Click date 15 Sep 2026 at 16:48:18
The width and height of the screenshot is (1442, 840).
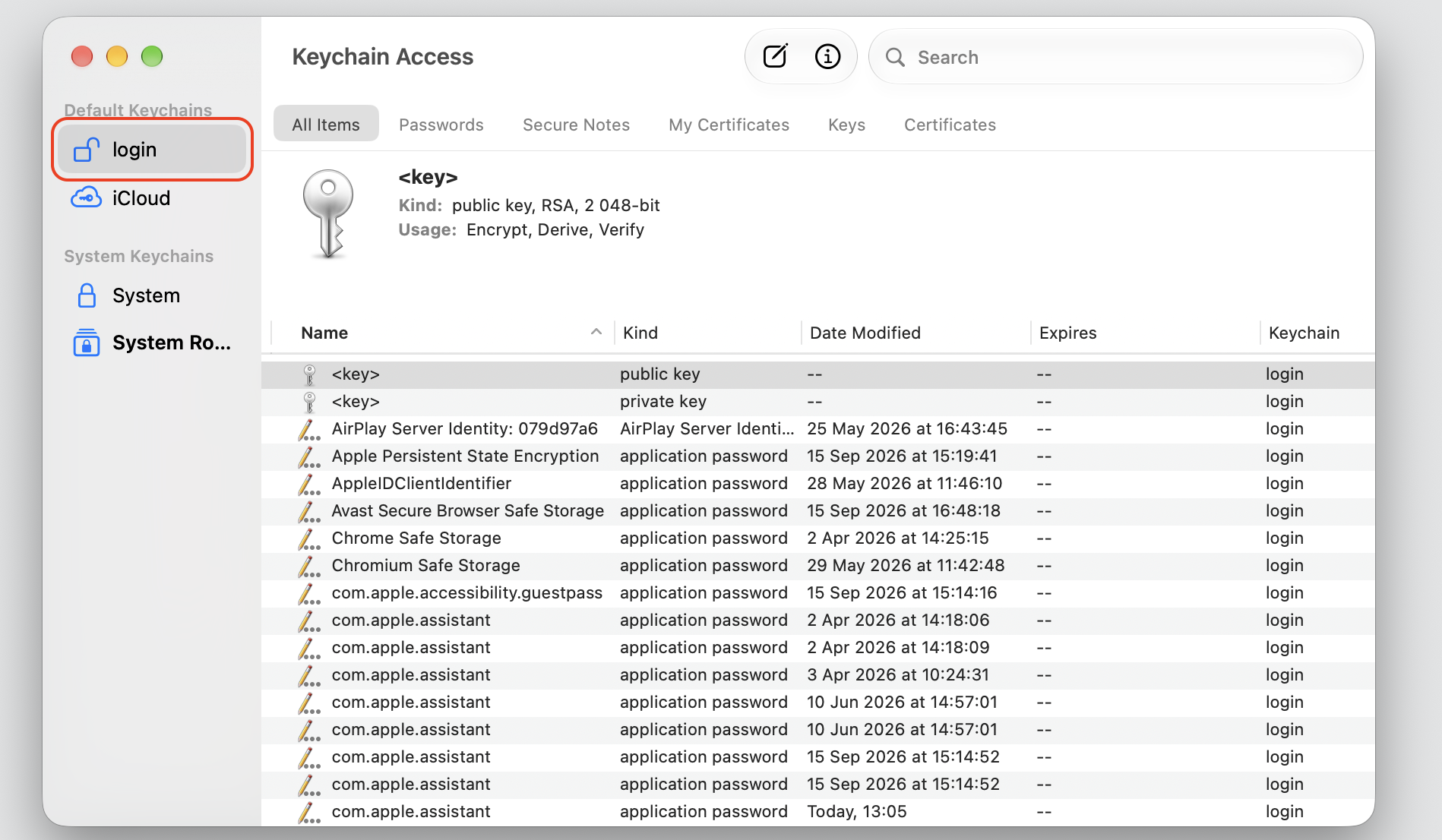coord(903,511)
